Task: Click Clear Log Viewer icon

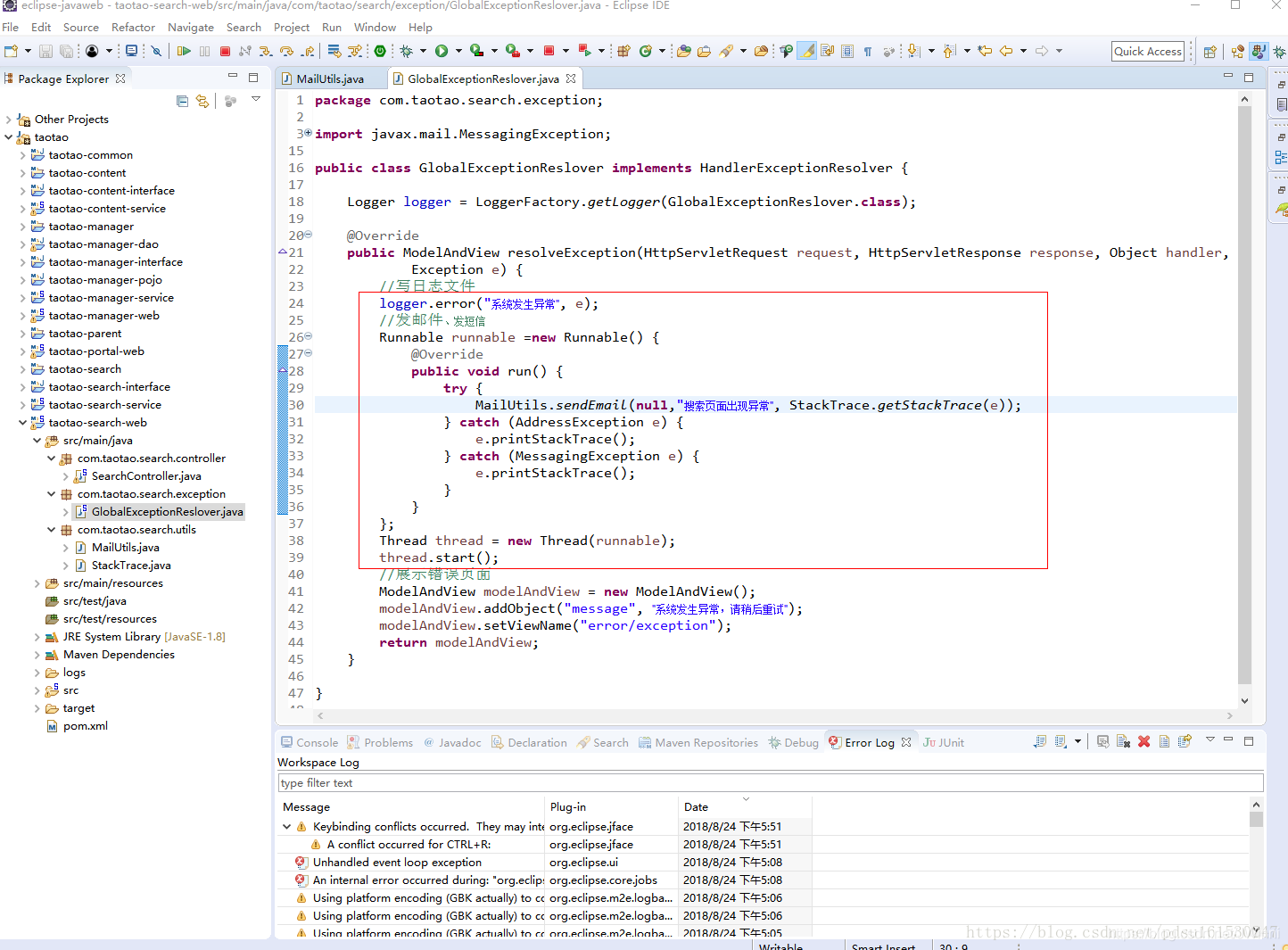Action: (x=1123, y=741)
